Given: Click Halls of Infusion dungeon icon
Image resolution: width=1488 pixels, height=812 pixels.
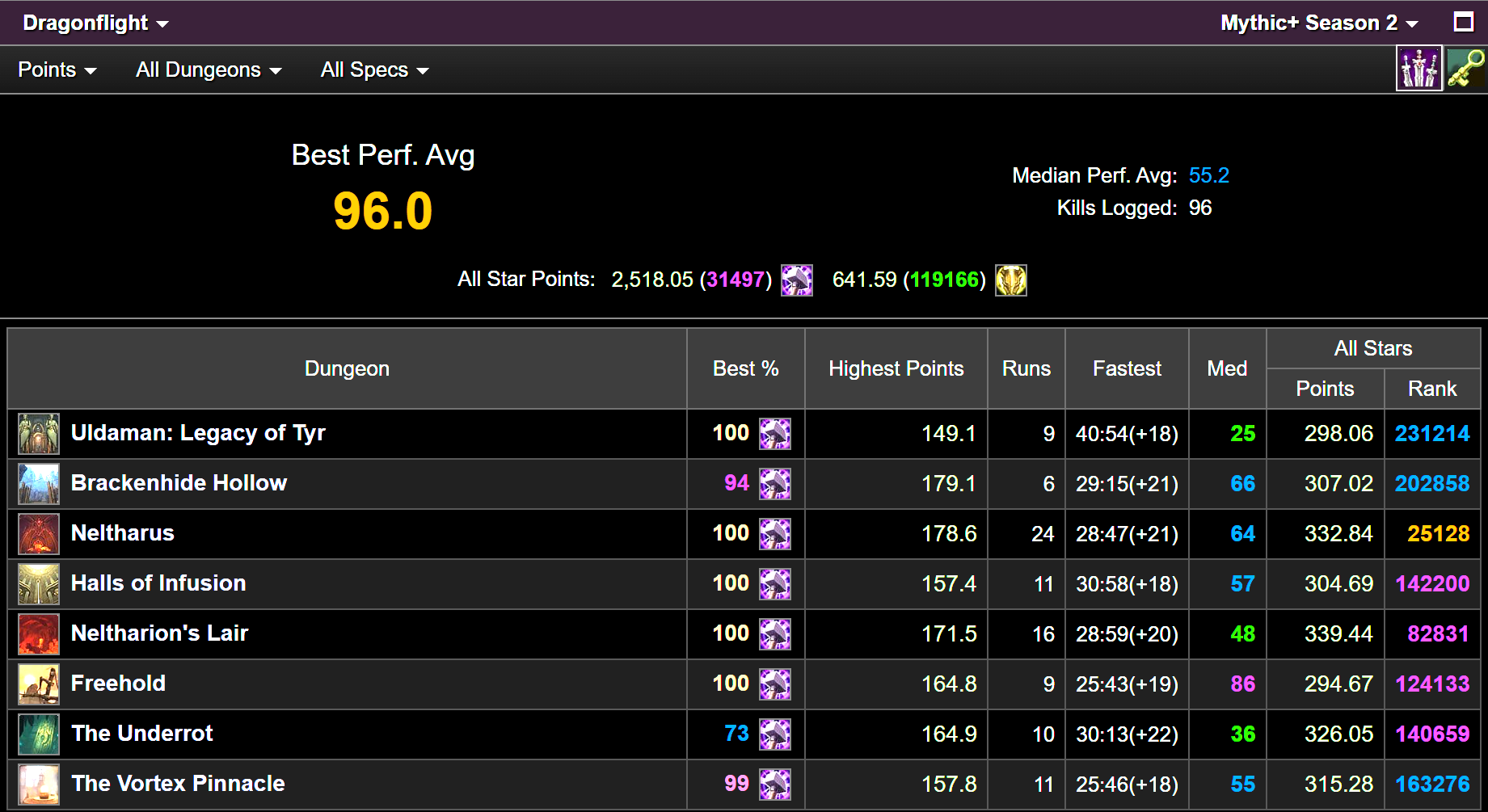Looking at the screenshot, I should pos(39,584).
